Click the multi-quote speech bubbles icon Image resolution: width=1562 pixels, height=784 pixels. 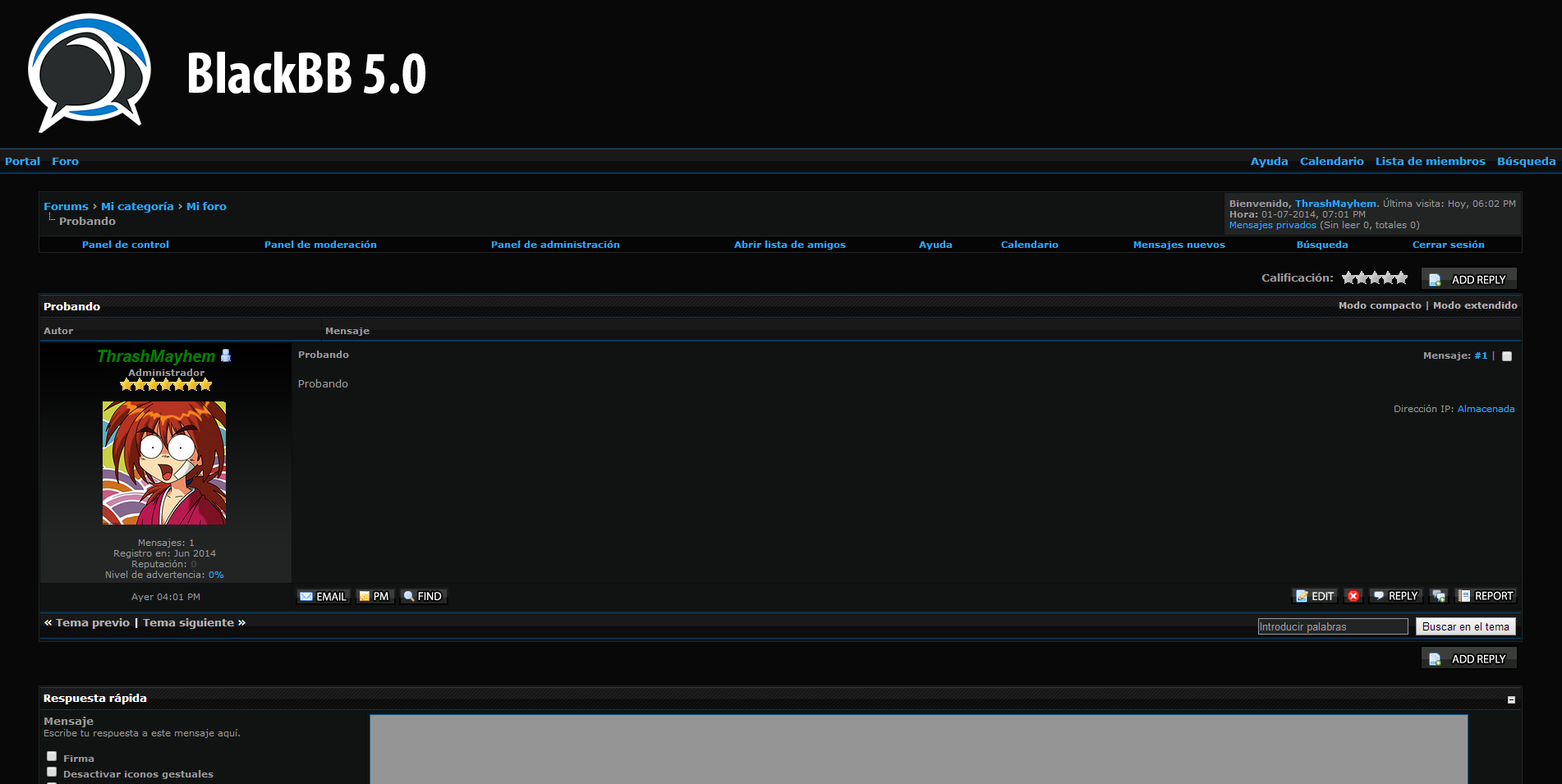tap(1439, 596)
